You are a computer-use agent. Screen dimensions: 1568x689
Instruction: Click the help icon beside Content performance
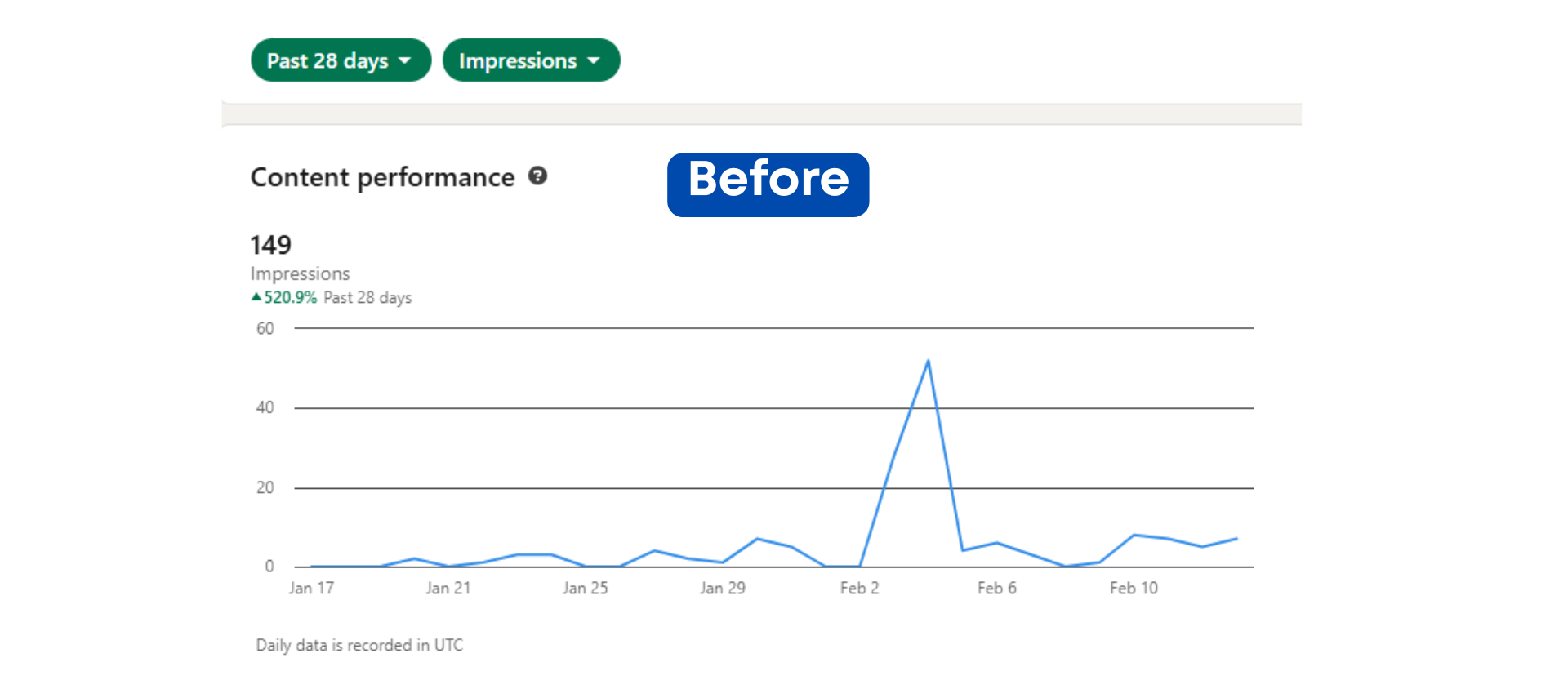point(537,176)
